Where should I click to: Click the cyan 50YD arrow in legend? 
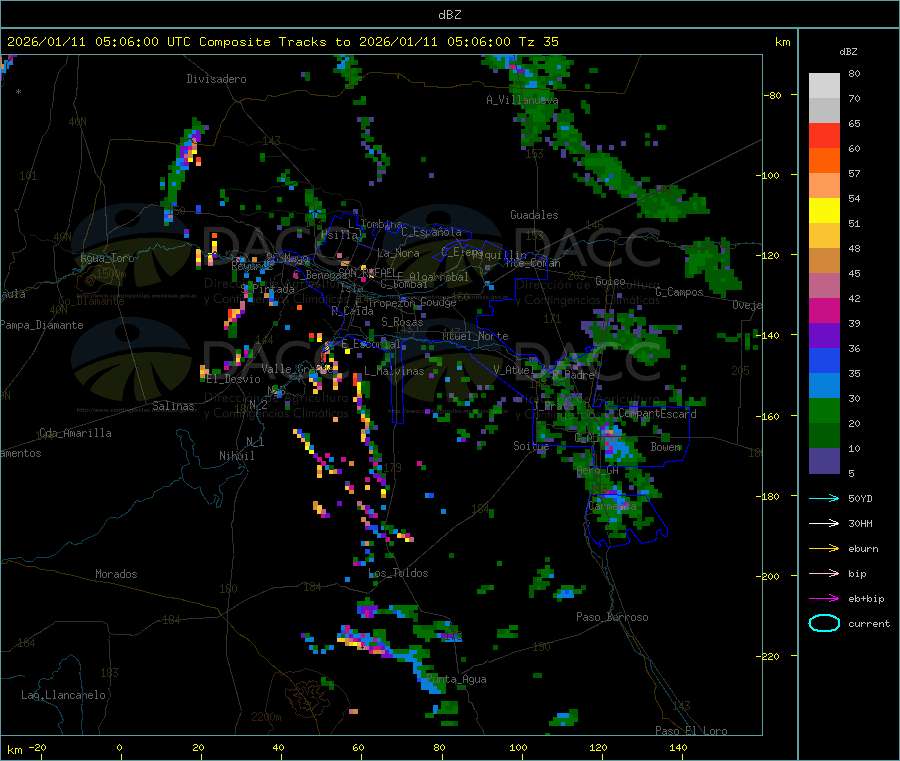tap(824, 498)
